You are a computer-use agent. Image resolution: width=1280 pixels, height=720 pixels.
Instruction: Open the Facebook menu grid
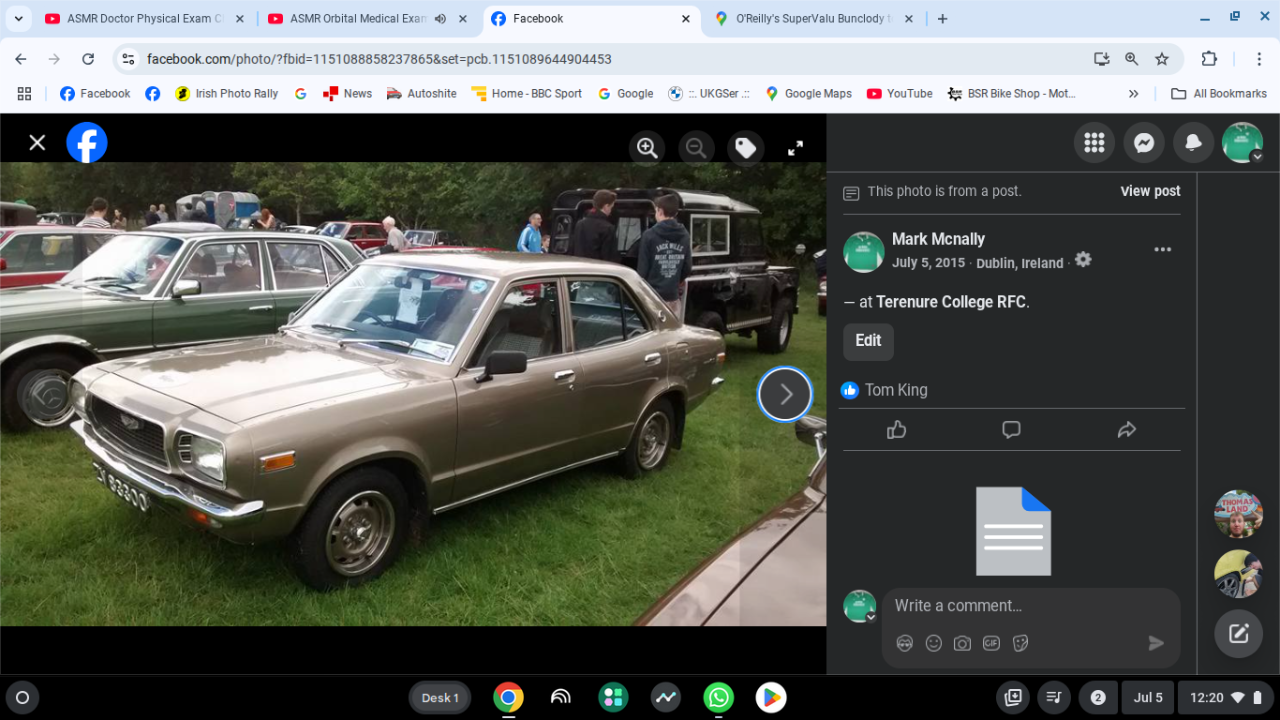tap(1094, 143)
